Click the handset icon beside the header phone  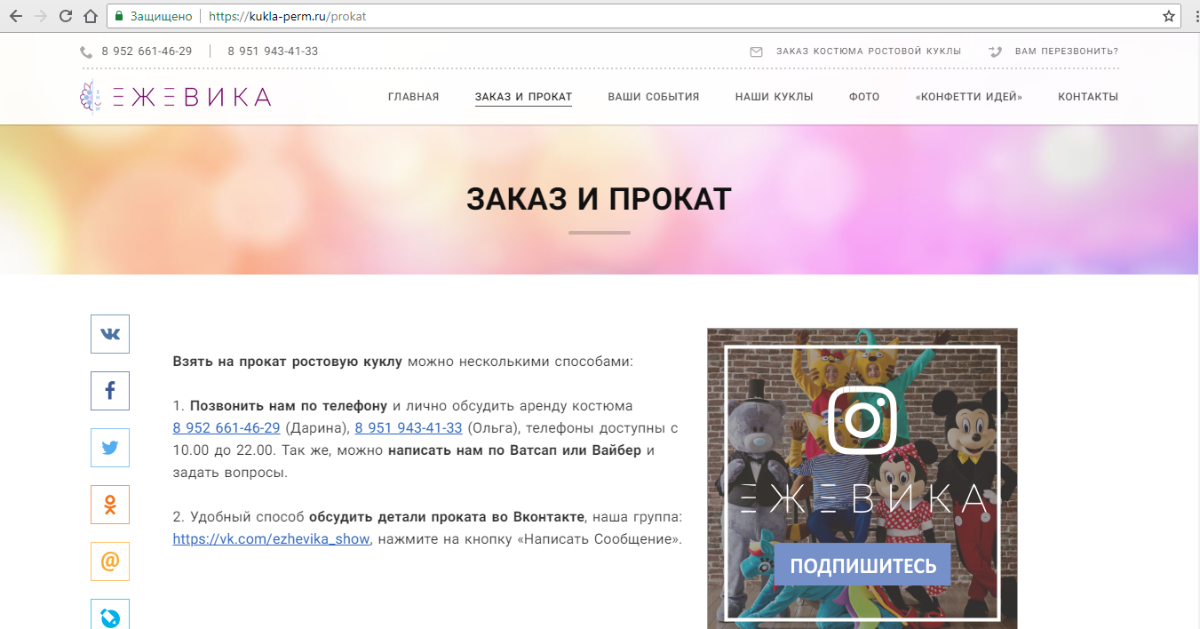point(86,52)
